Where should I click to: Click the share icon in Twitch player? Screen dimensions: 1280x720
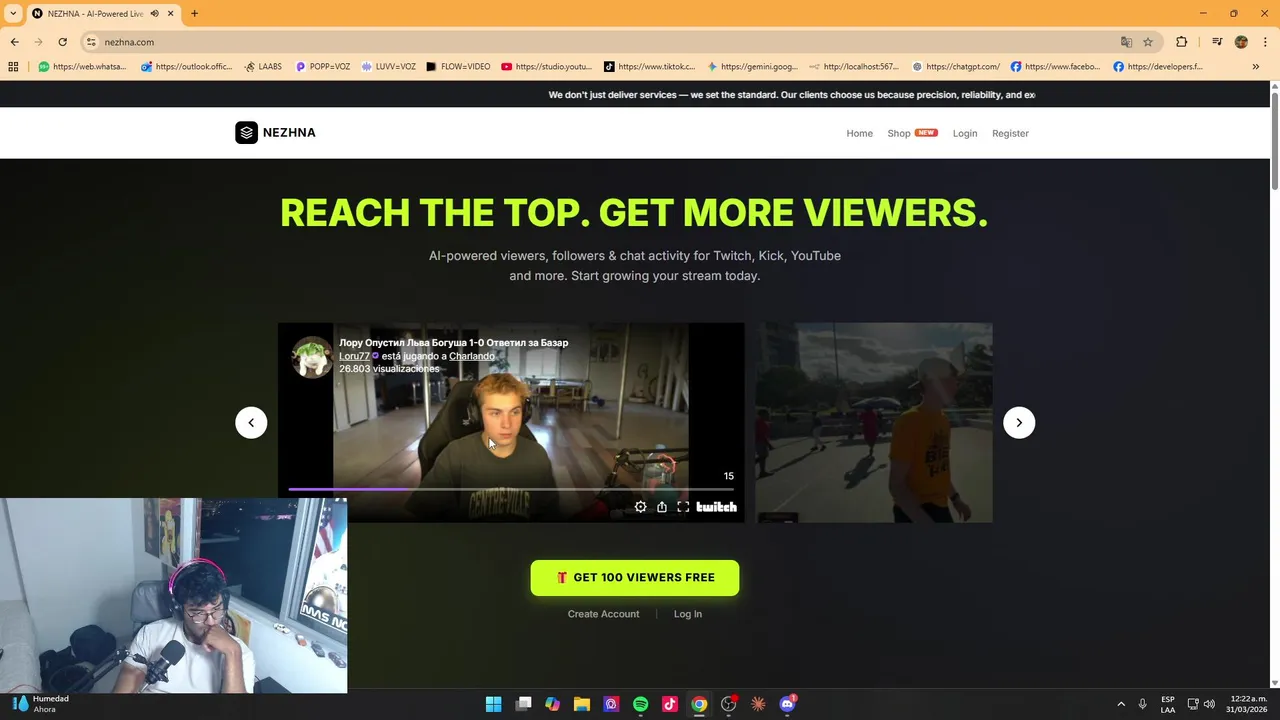[662, 507]
